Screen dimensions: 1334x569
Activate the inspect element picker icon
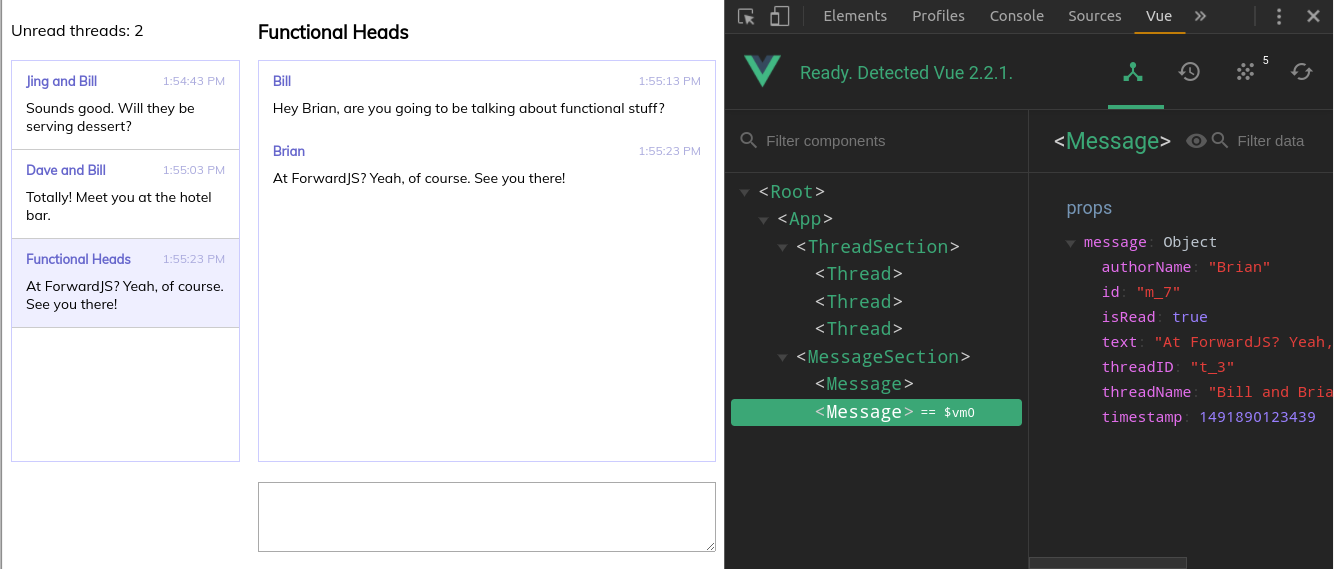coord(746,16)
